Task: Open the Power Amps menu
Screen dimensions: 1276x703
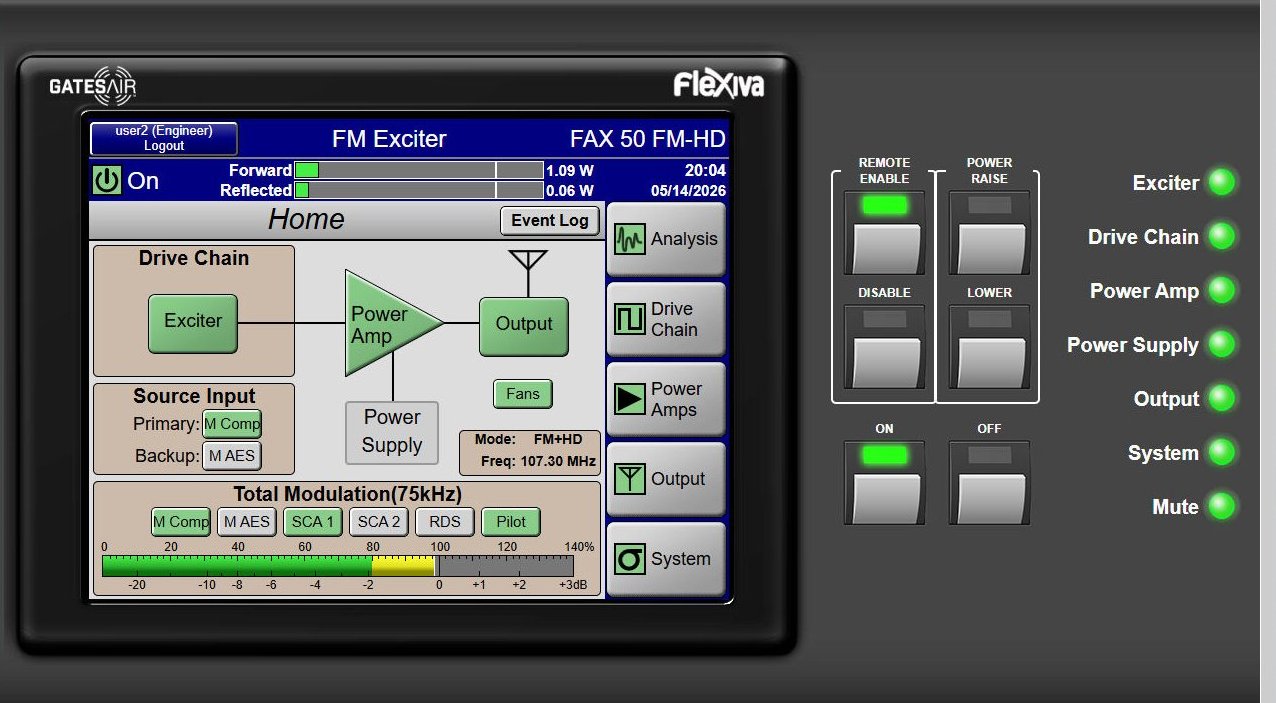Action: click(666, 399)
